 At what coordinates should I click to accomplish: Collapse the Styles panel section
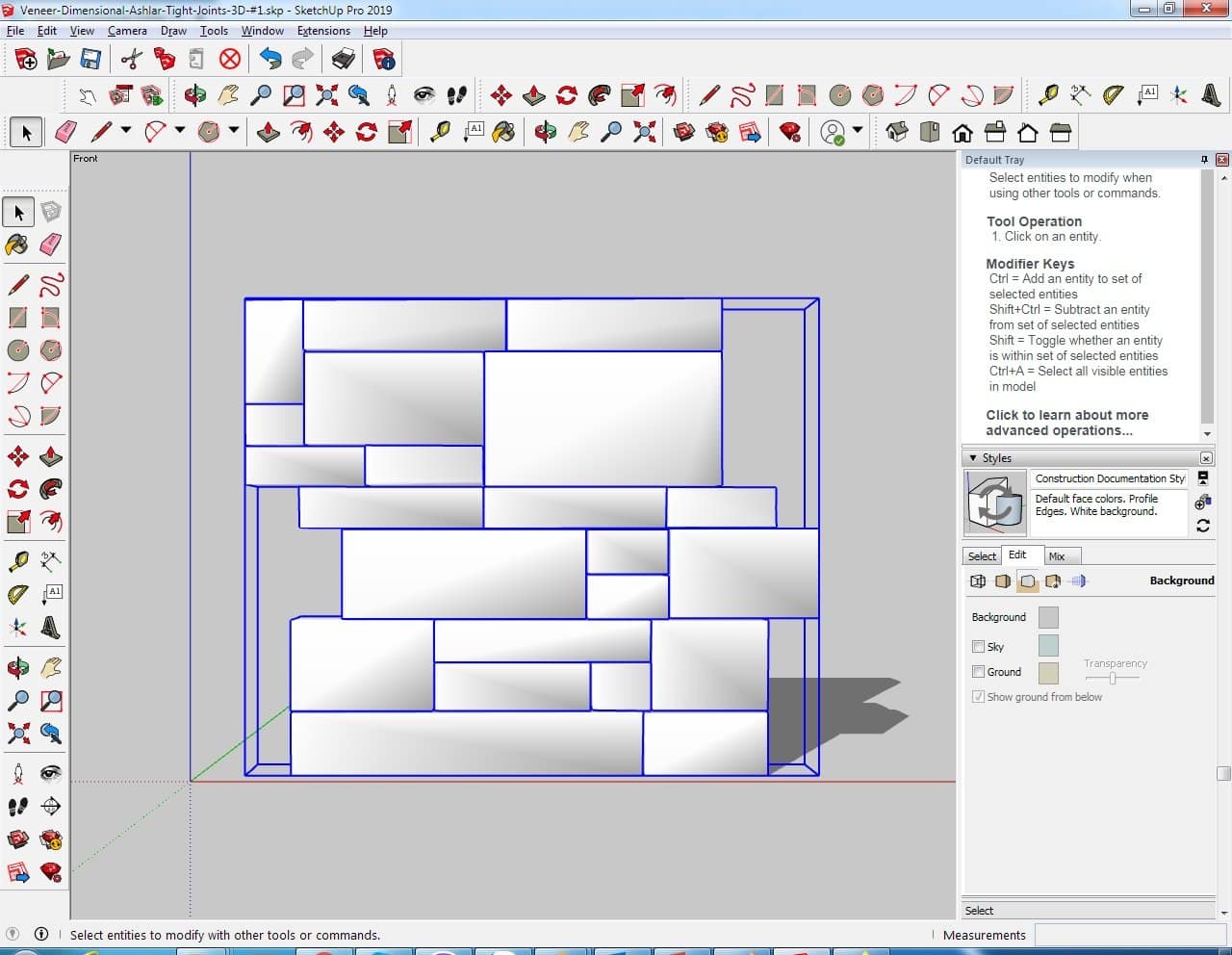(x=973, y=458)
